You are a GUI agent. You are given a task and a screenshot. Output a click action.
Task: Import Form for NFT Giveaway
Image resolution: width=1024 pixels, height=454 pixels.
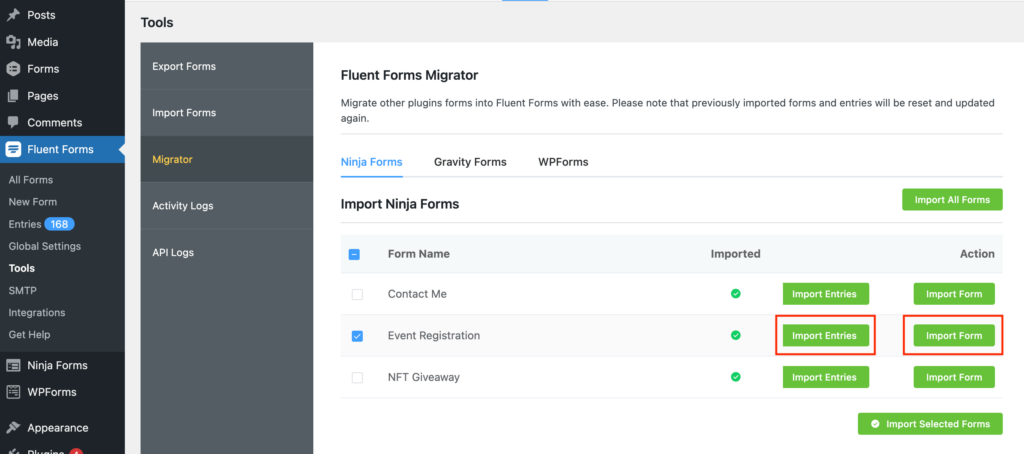coord(954,377)
